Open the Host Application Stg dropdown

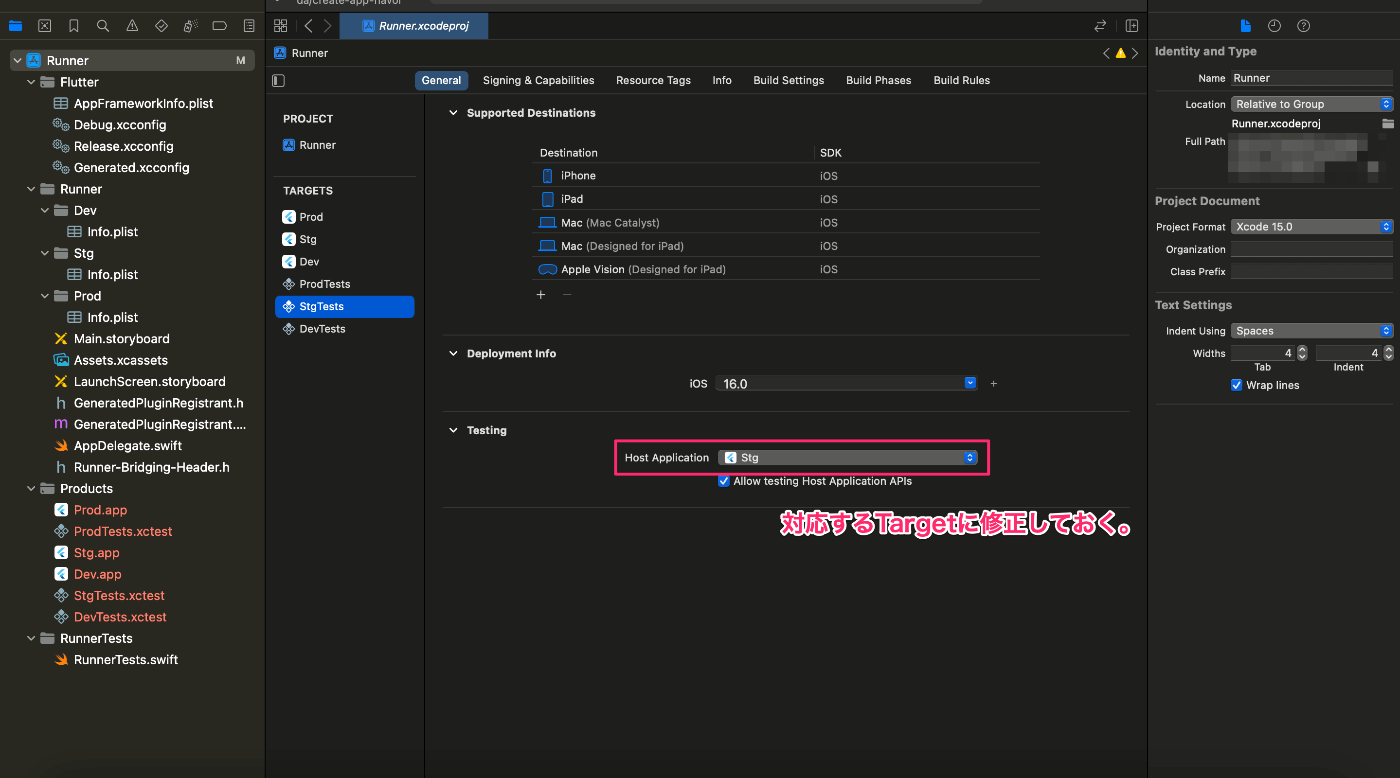click(847, 457)
